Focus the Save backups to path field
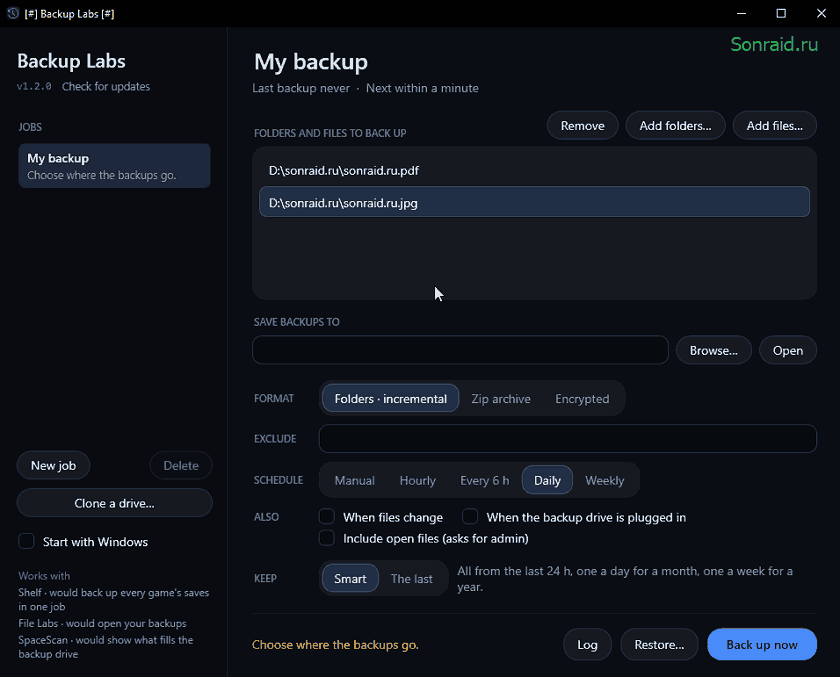This screenshot has width=840, height=677. pyautogui.click(x=460, y=350)
